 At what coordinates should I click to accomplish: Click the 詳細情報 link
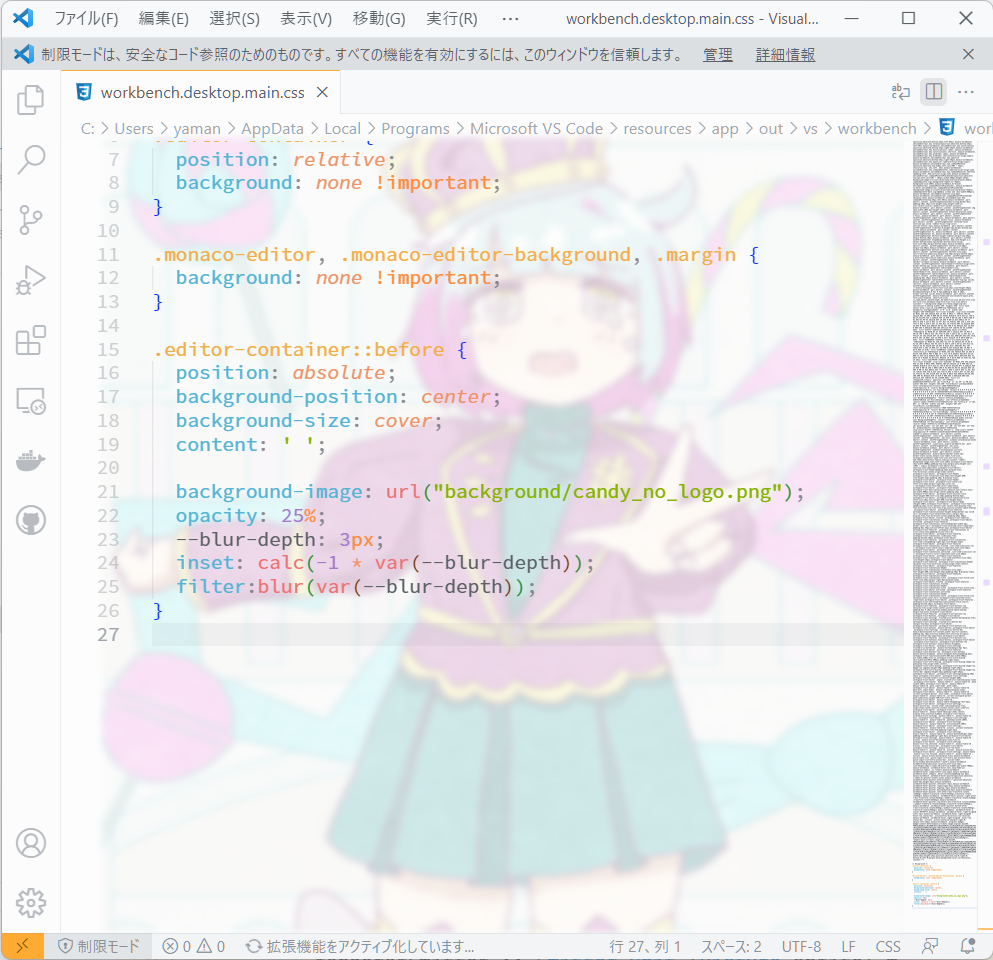click(785, 55)
